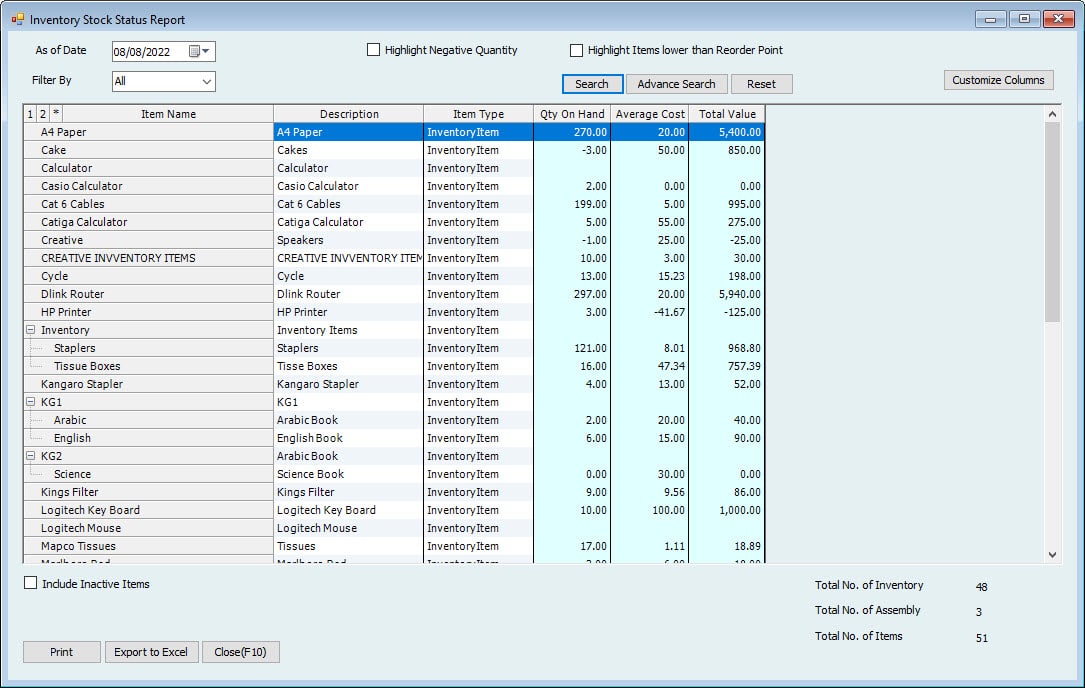Tick the Include Inactive Items checkbox

click(31, 584)
